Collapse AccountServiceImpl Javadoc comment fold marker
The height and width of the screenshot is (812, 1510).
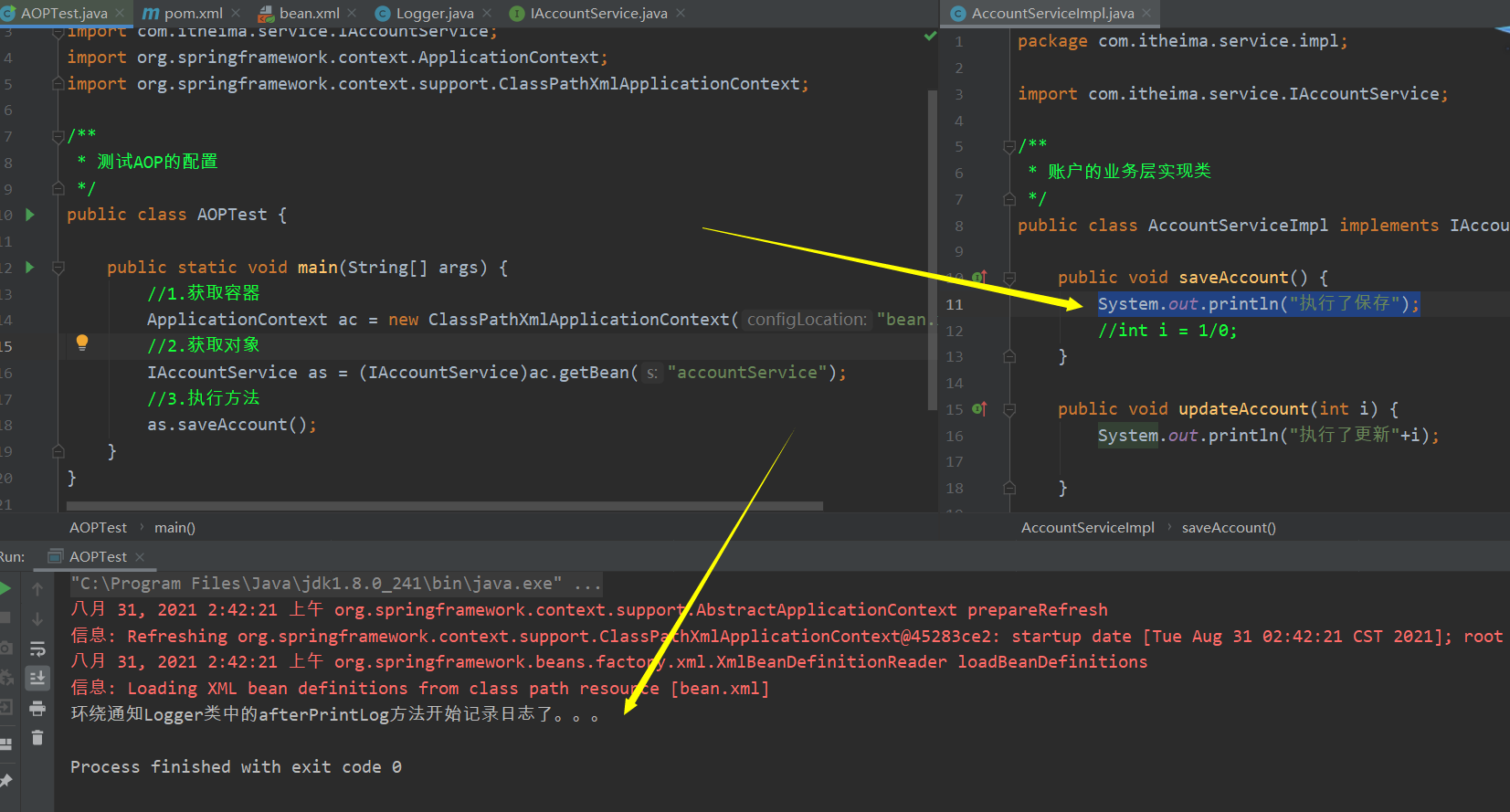point(1009,146)
